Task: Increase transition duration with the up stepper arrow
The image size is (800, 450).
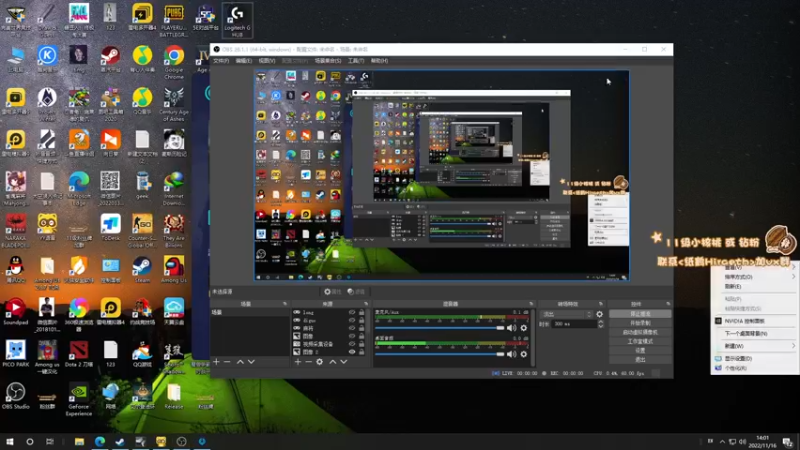Action: 601,321
